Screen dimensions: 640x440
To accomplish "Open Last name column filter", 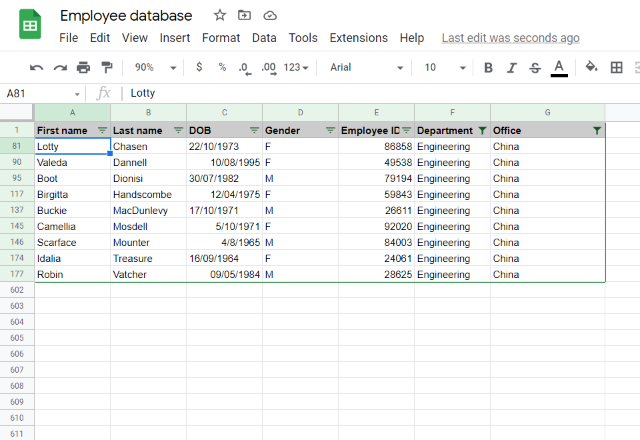I will tap(178, 130).
